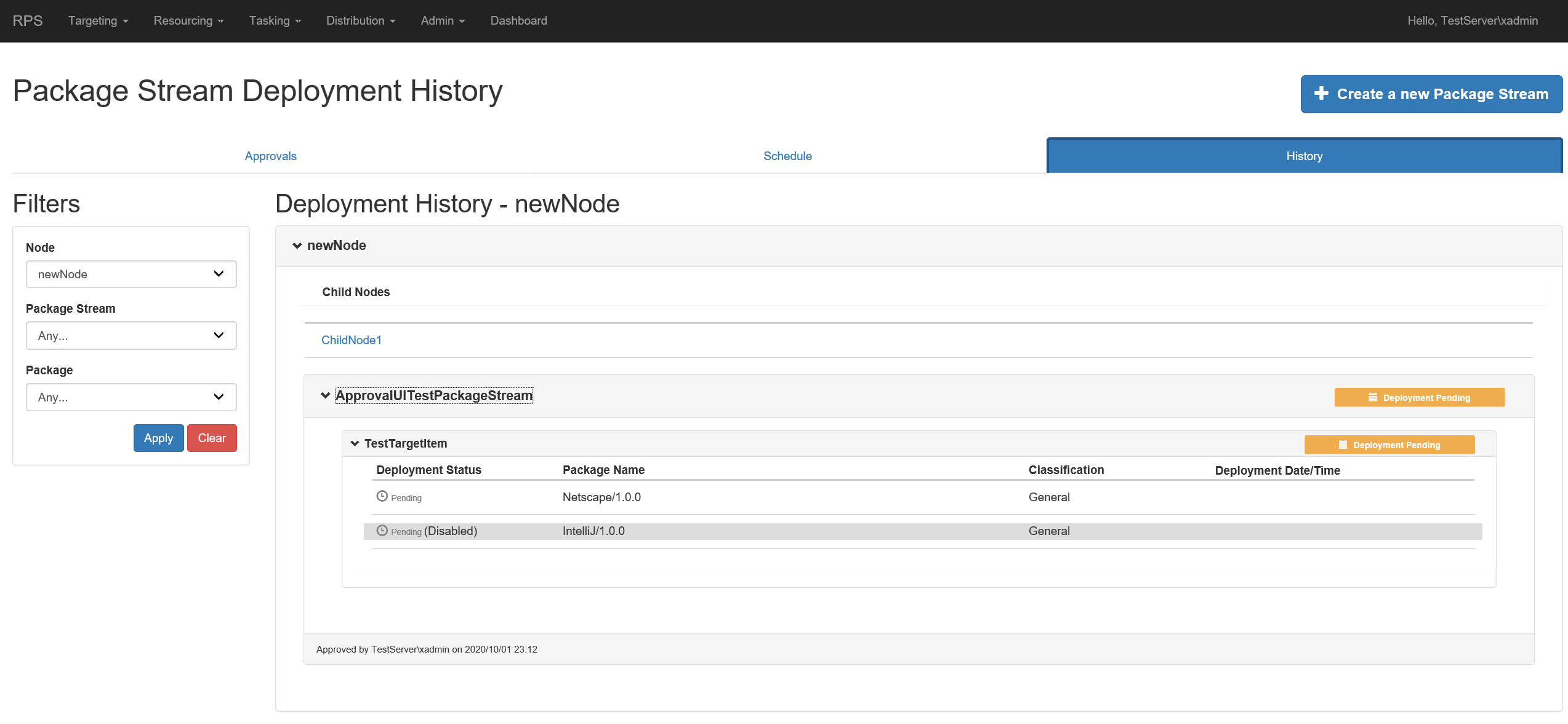Collapse the newNode section

click(x=297, y=245)
